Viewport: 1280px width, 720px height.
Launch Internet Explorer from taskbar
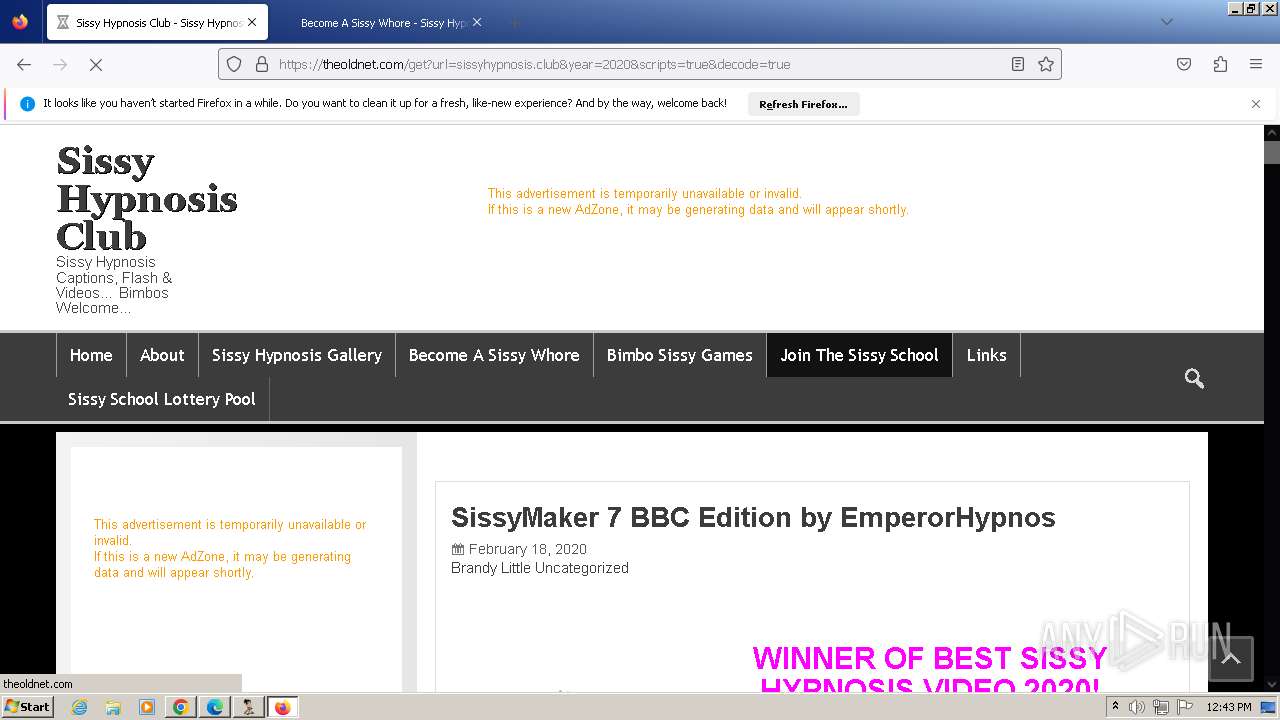pyautogui.click(x=79, y=707)
